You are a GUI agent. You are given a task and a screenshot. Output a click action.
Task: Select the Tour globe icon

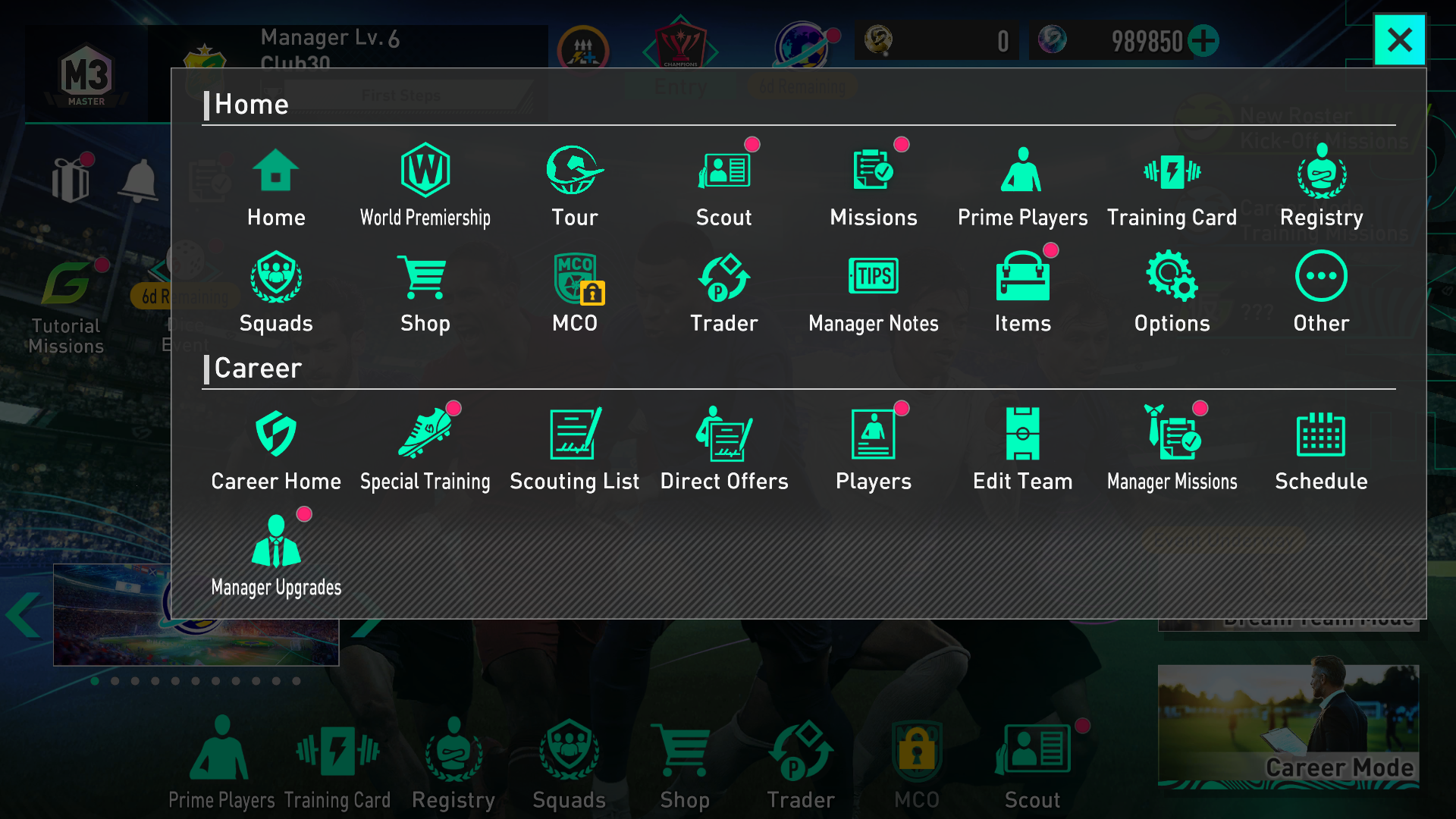574,170
